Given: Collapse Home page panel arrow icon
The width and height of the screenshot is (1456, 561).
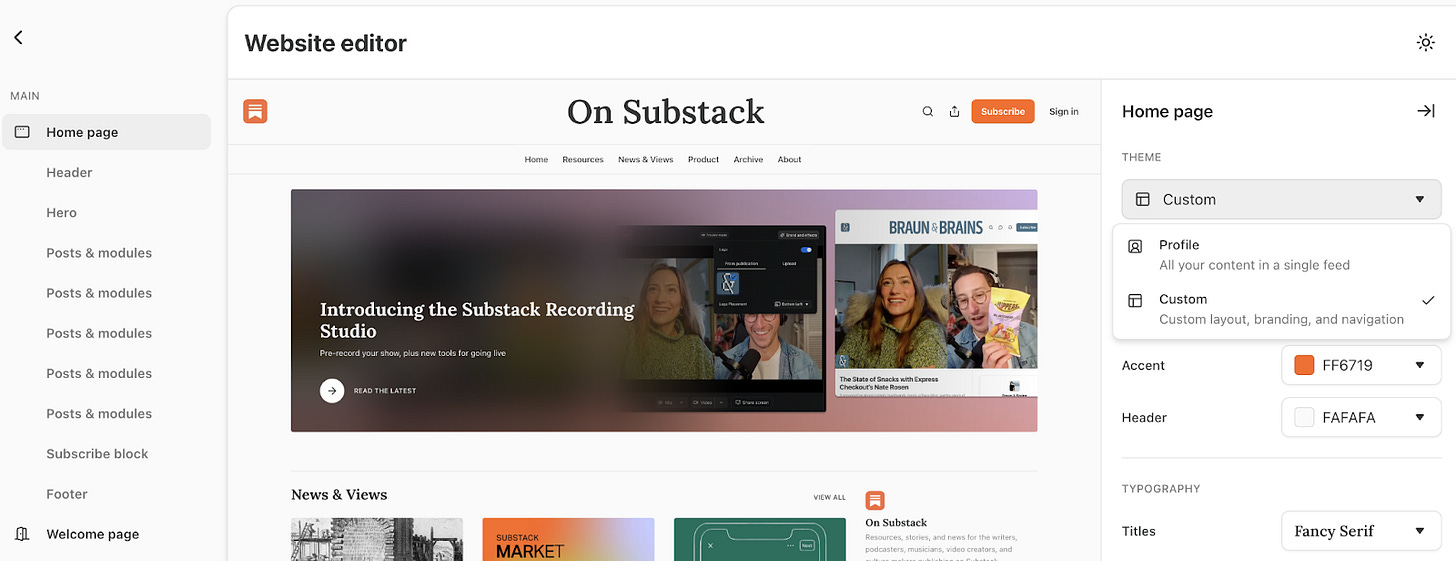Looking at the screenshot, I should tap(1426, 111).
